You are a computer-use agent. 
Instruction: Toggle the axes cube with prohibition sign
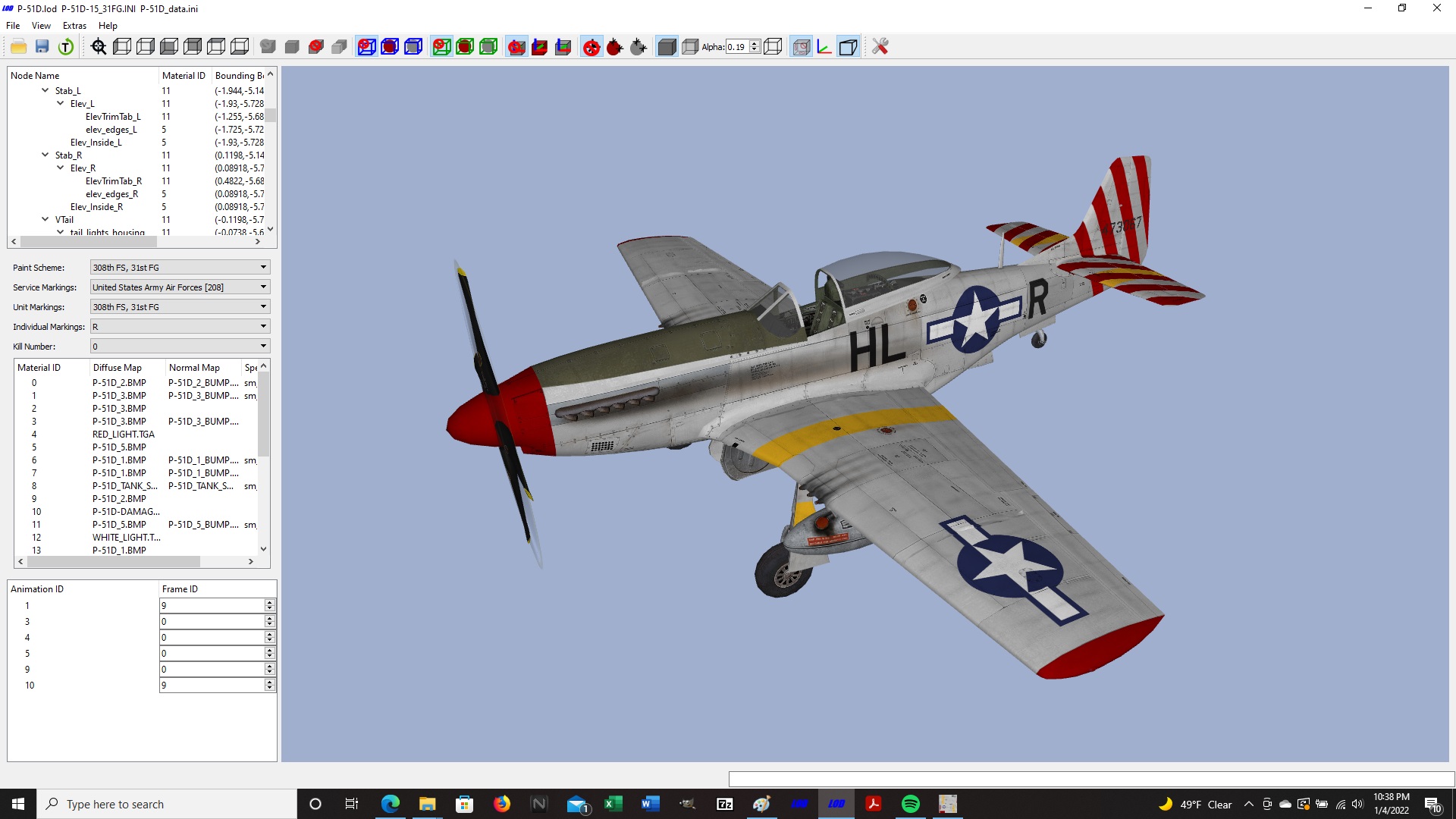tap(516, 47)
